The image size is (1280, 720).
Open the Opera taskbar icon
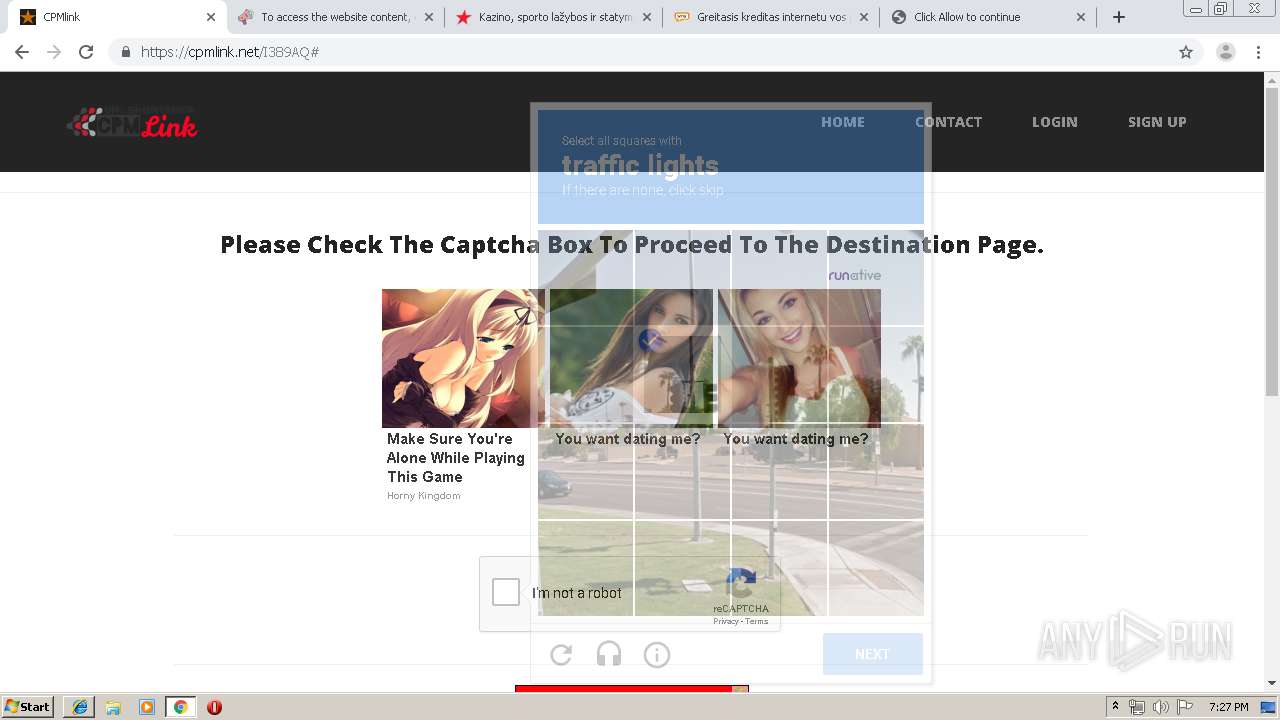(214, 707)
